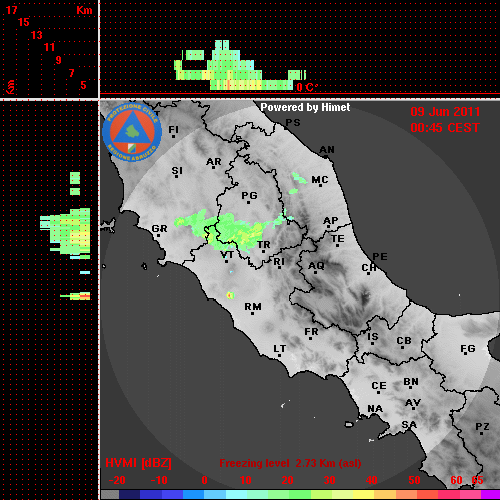This screenshot has height=500, width=500.
Task: Click the '40' value on the dBZ scale
Action: point(372,480)
